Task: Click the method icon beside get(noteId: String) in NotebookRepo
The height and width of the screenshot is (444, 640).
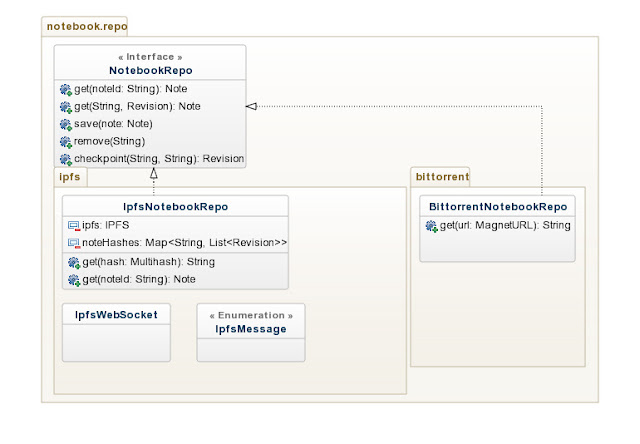Action: pos(66,89)
